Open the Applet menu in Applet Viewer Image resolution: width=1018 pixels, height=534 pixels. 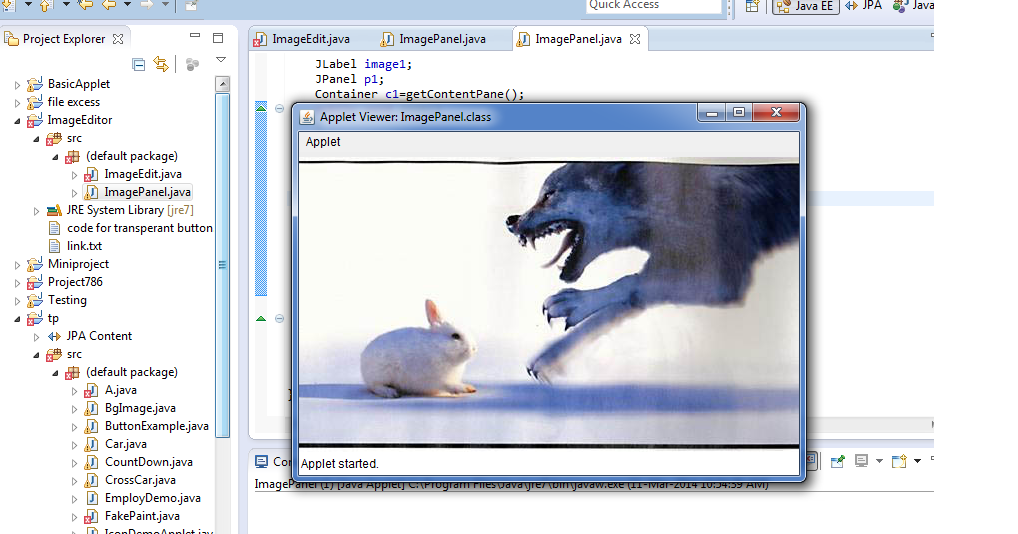[x=323, y=141]
